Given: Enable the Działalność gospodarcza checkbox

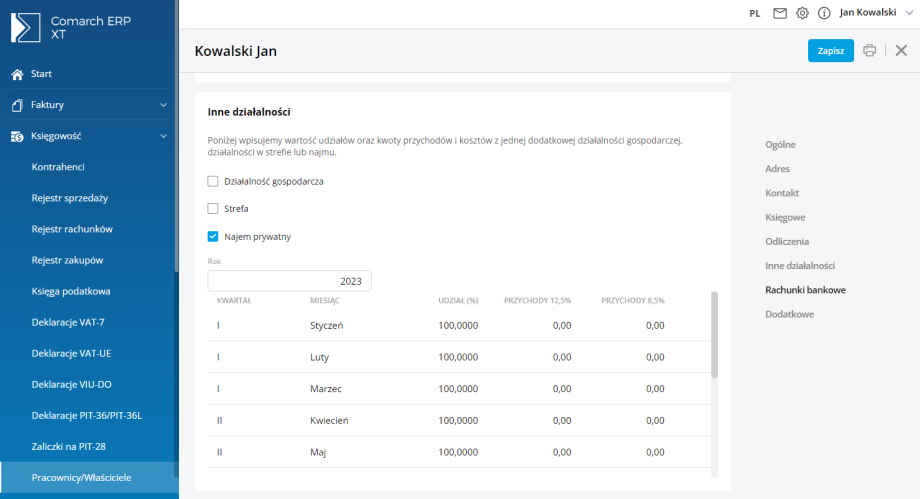Looking at the screenshot, I should click(213, 181).
